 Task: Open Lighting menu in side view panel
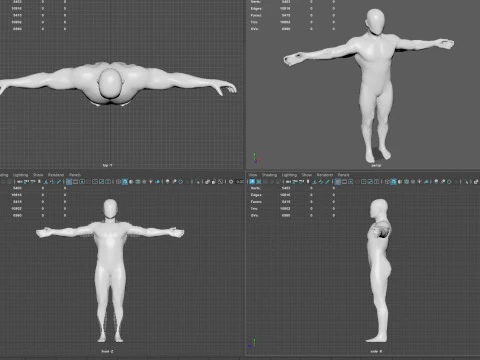[x=289, y=175]
